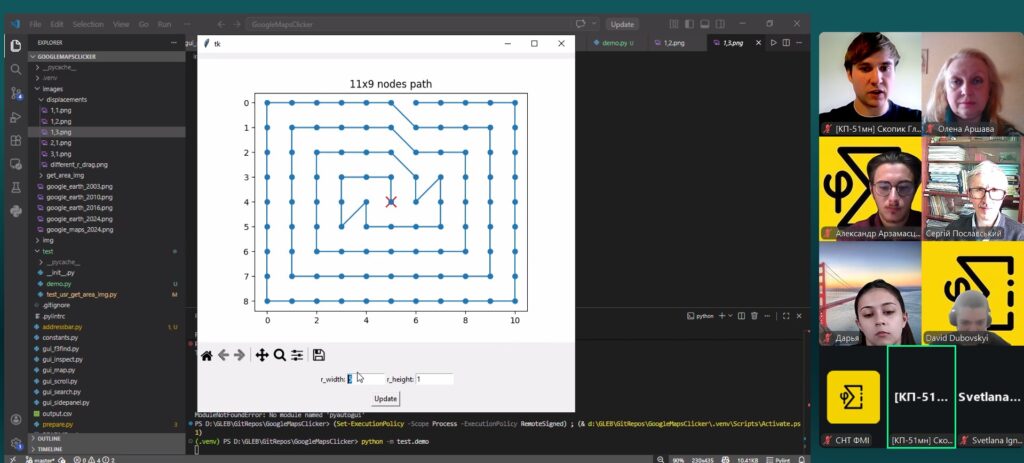This screenshot has height=463, width=1024.
Task: Select the Олена Аршава video thumbnail
Action: [972, 84]
